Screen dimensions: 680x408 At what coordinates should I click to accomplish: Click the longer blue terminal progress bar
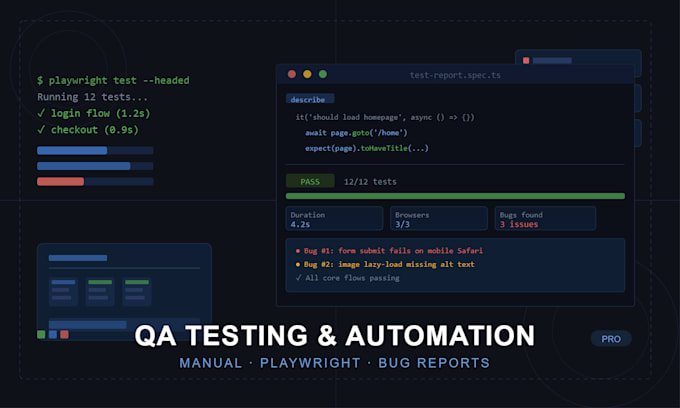[x=95, y=166]
